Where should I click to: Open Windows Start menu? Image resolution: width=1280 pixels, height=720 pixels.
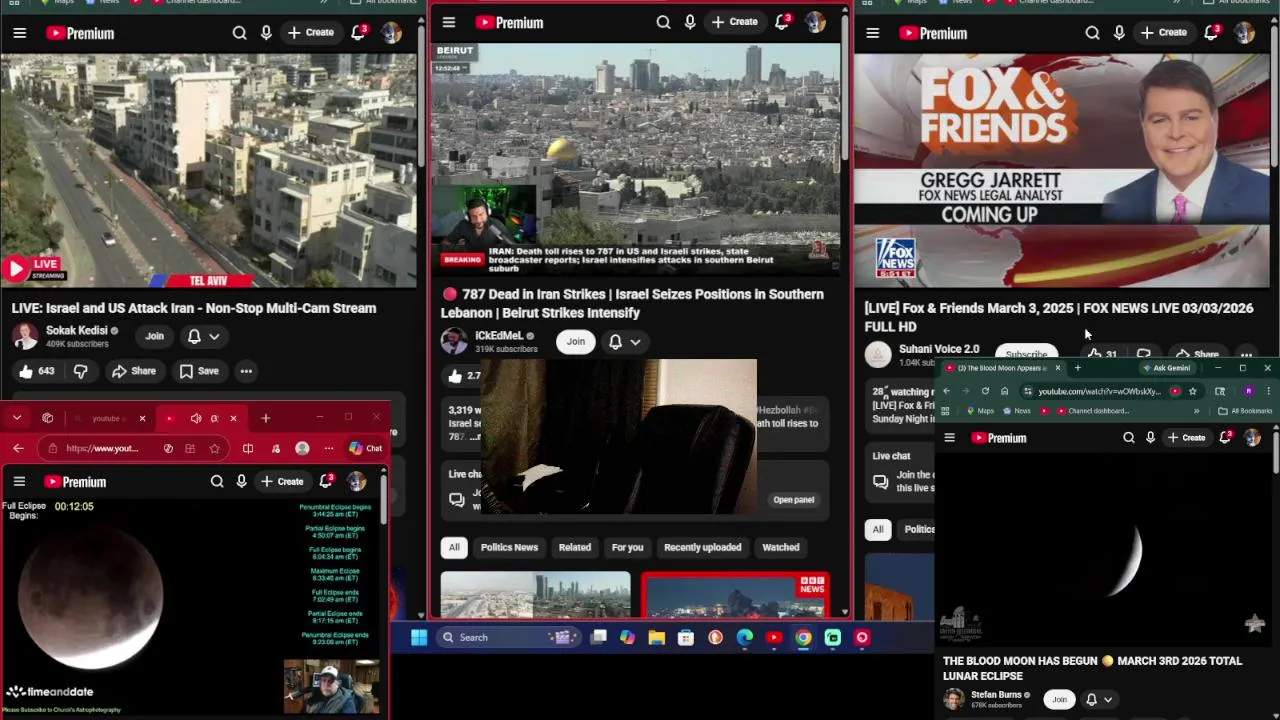419,637
